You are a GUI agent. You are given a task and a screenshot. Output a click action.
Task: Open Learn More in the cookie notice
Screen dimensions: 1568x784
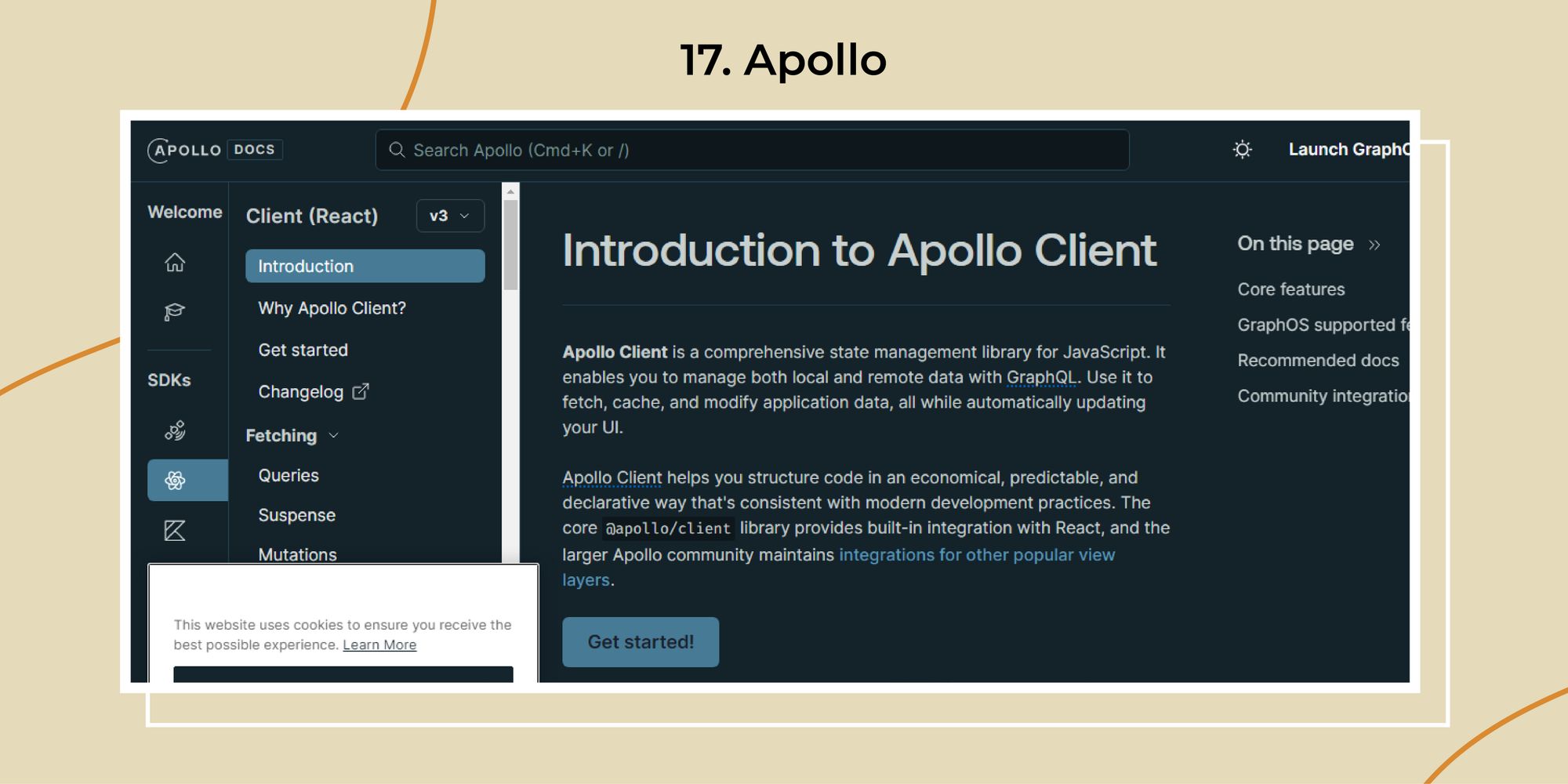tap(379, 644)
